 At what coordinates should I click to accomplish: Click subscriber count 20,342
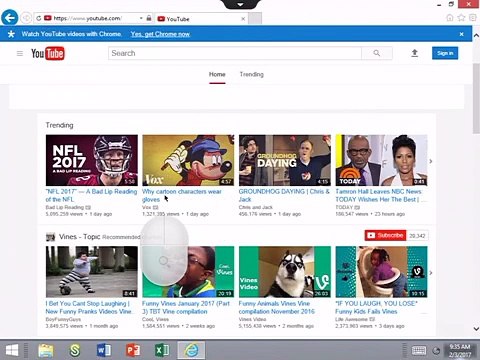pos(417,236)
